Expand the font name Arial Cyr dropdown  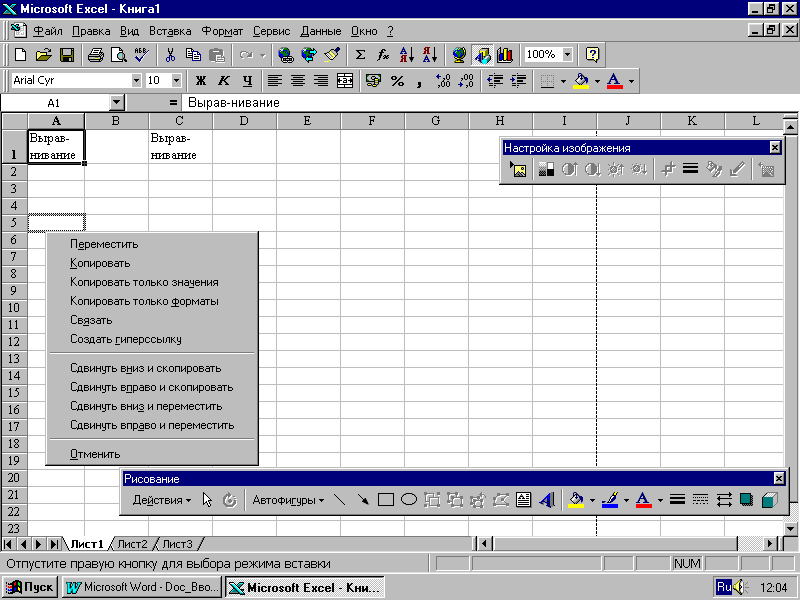pyautogui.click(x=136, y=81)
